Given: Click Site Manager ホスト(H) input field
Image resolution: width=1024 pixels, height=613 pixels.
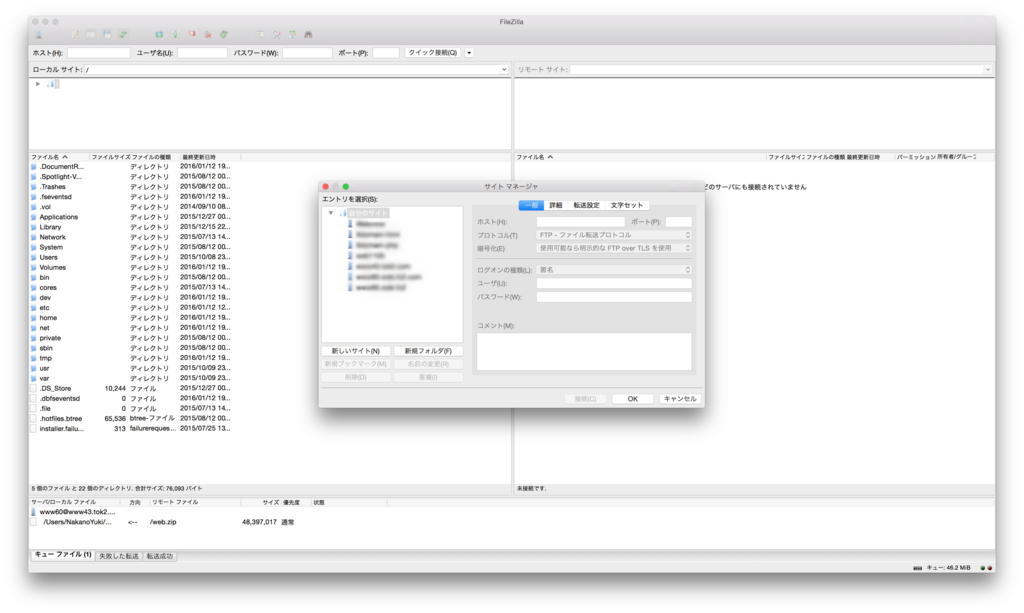Looking at the screenshot, I should coord(581,222).
